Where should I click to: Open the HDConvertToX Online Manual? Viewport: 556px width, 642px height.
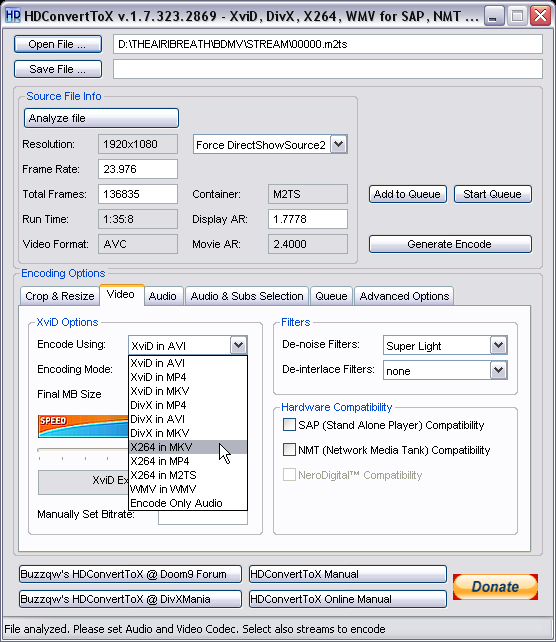coord(348,599)
